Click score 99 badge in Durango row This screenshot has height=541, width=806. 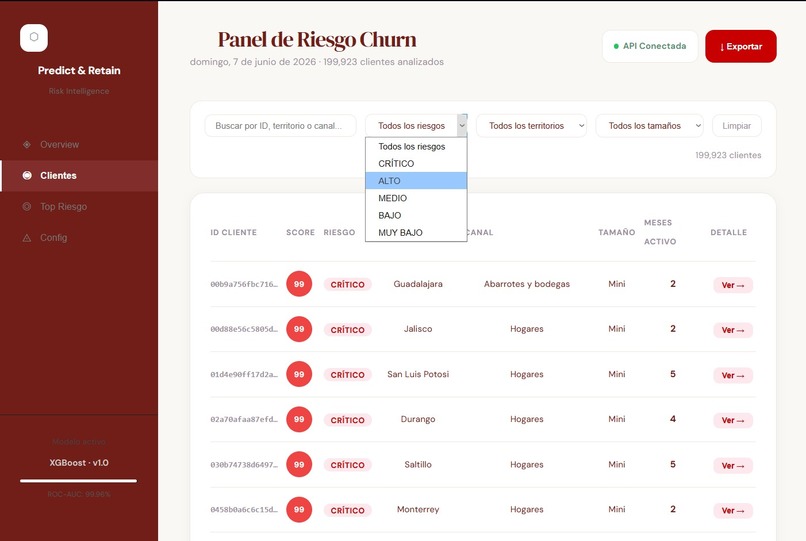point(299,419)
